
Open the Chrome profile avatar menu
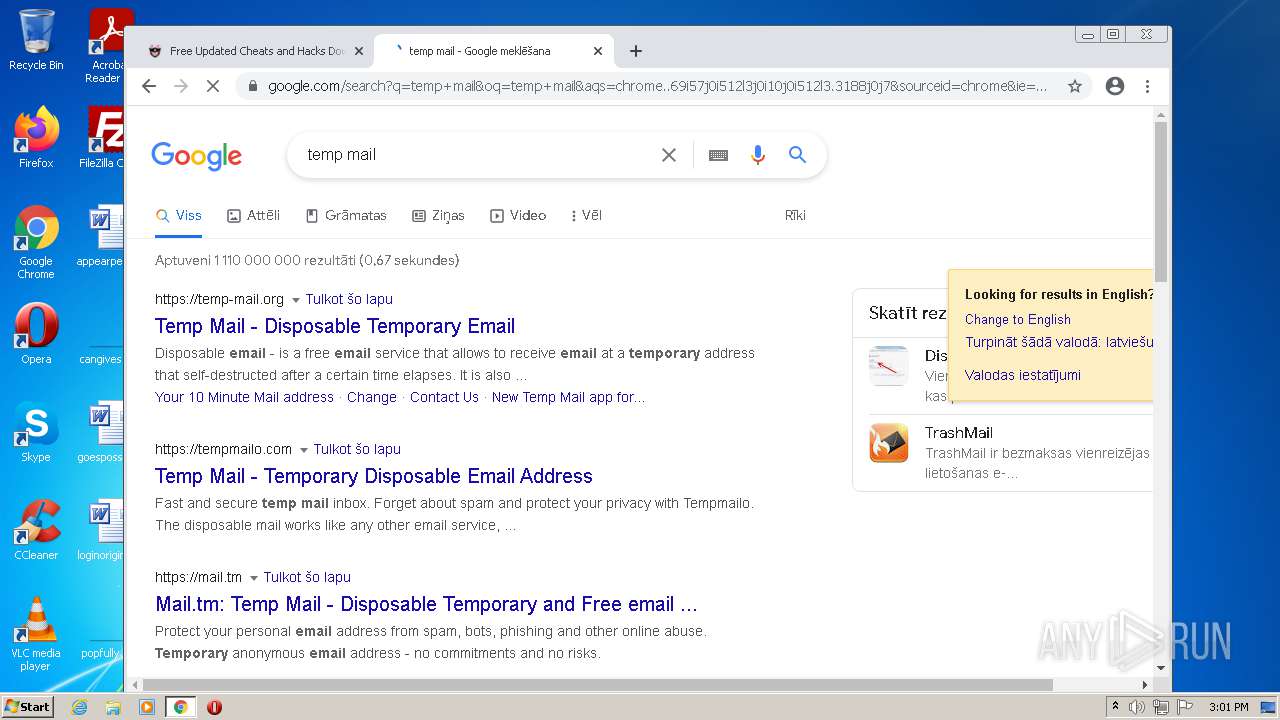[x=1115, y=86]
